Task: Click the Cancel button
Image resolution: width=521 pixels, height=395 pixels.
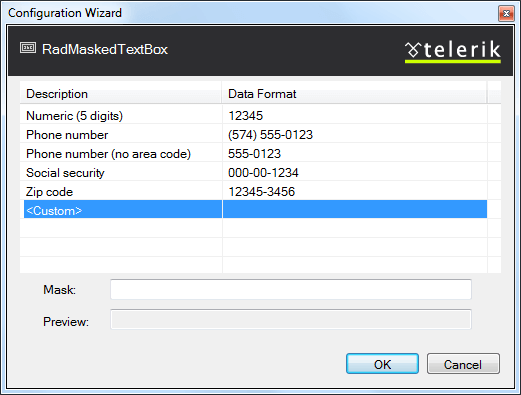Action: coord(463,364)
